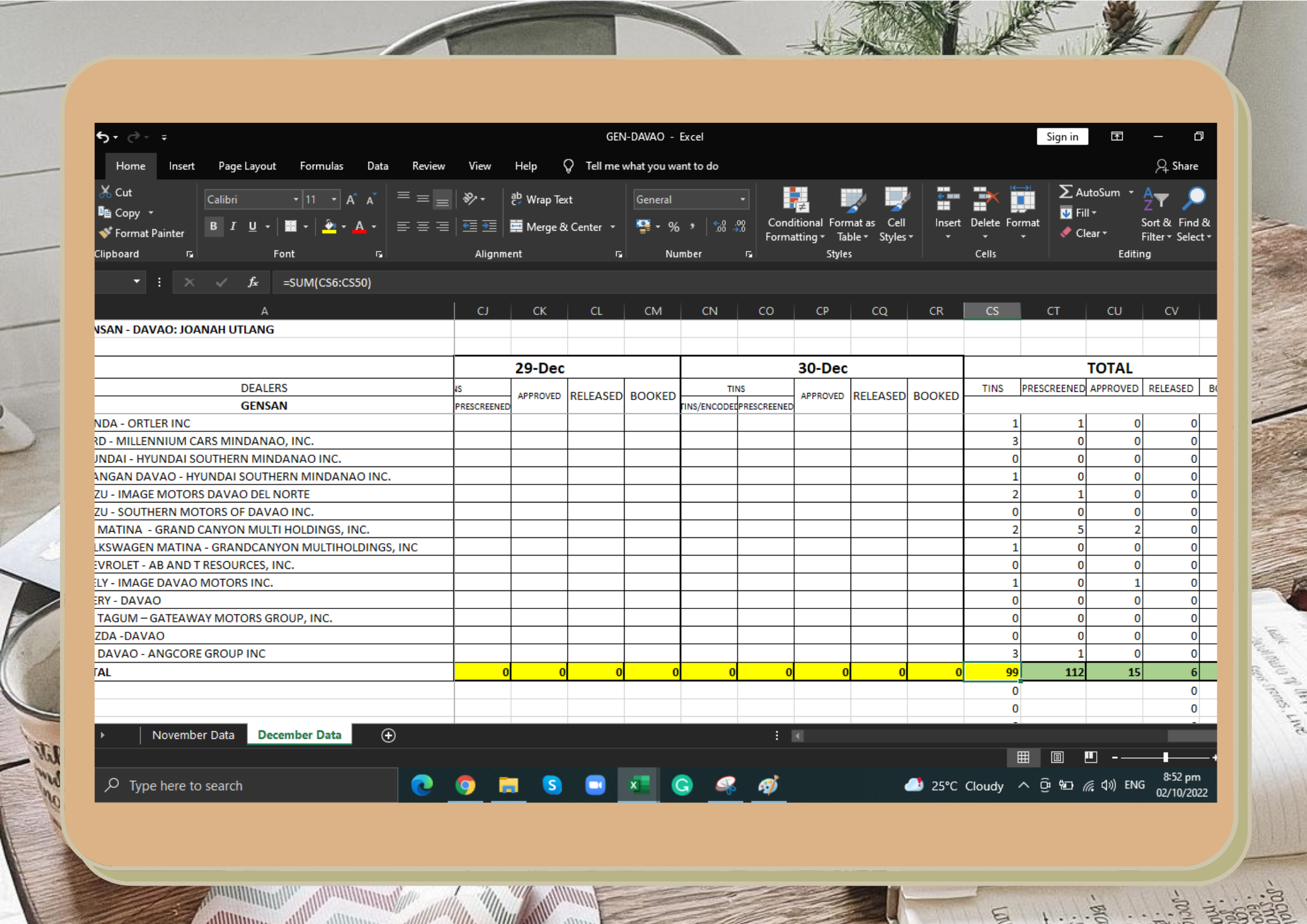
Task: Click the Sign in button
Action: tap(1062, 137)
